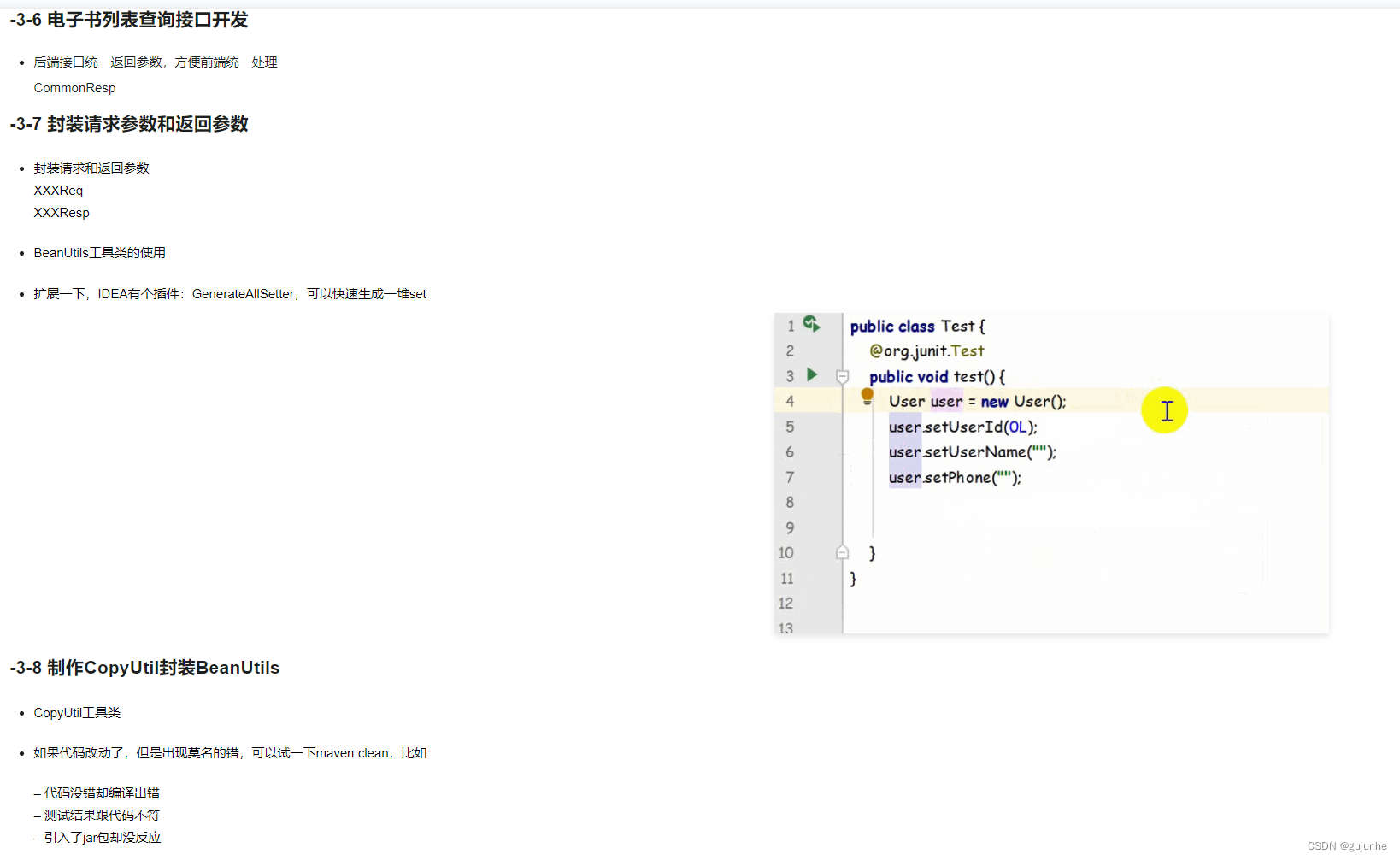Click the '-3-6 电子书列表查询接口开发' heading
The width and height of the screenshot is (1400, 860).
tap(129, 20)
